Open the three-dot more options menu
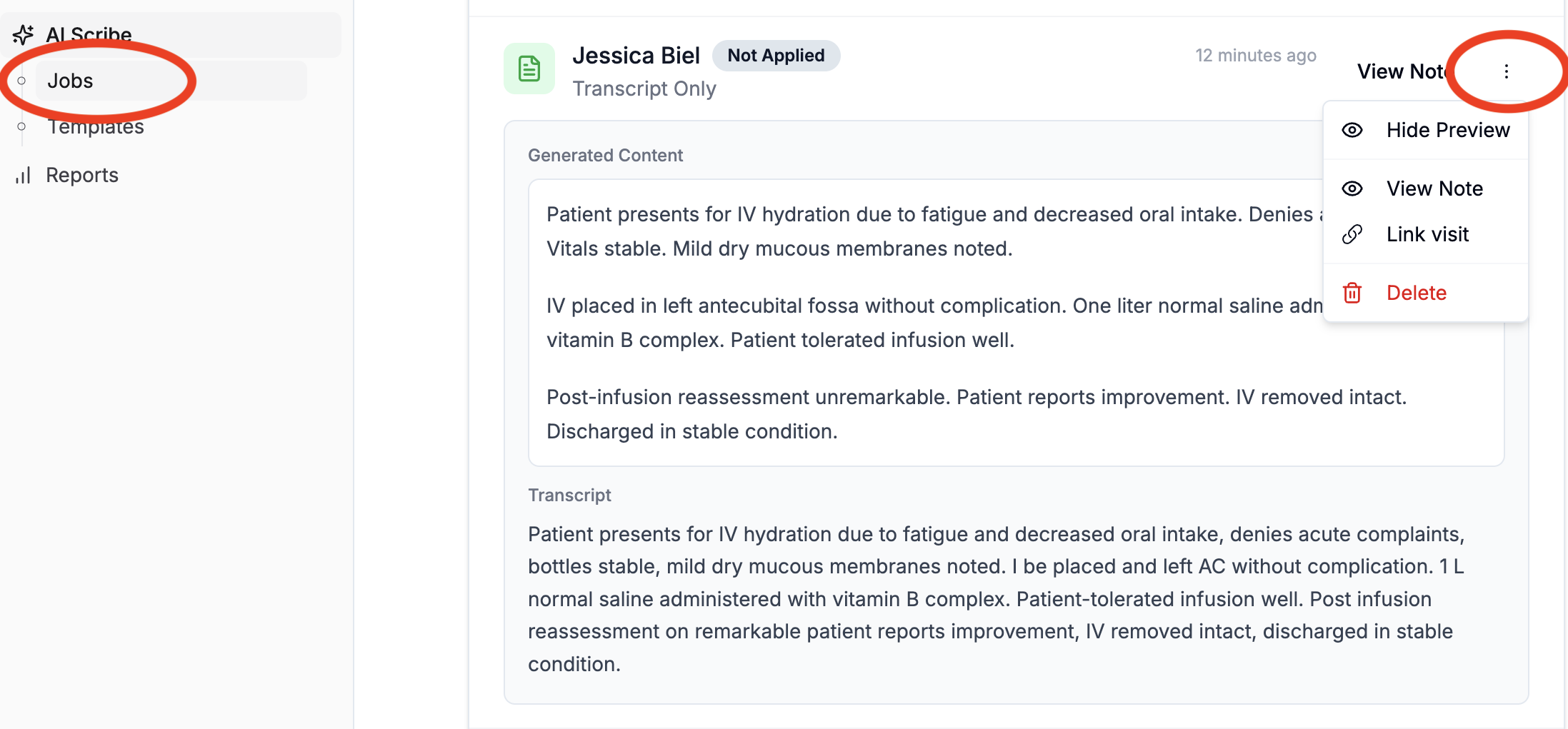Viewport: 1568px width, 729px height. coord(1506,71)
